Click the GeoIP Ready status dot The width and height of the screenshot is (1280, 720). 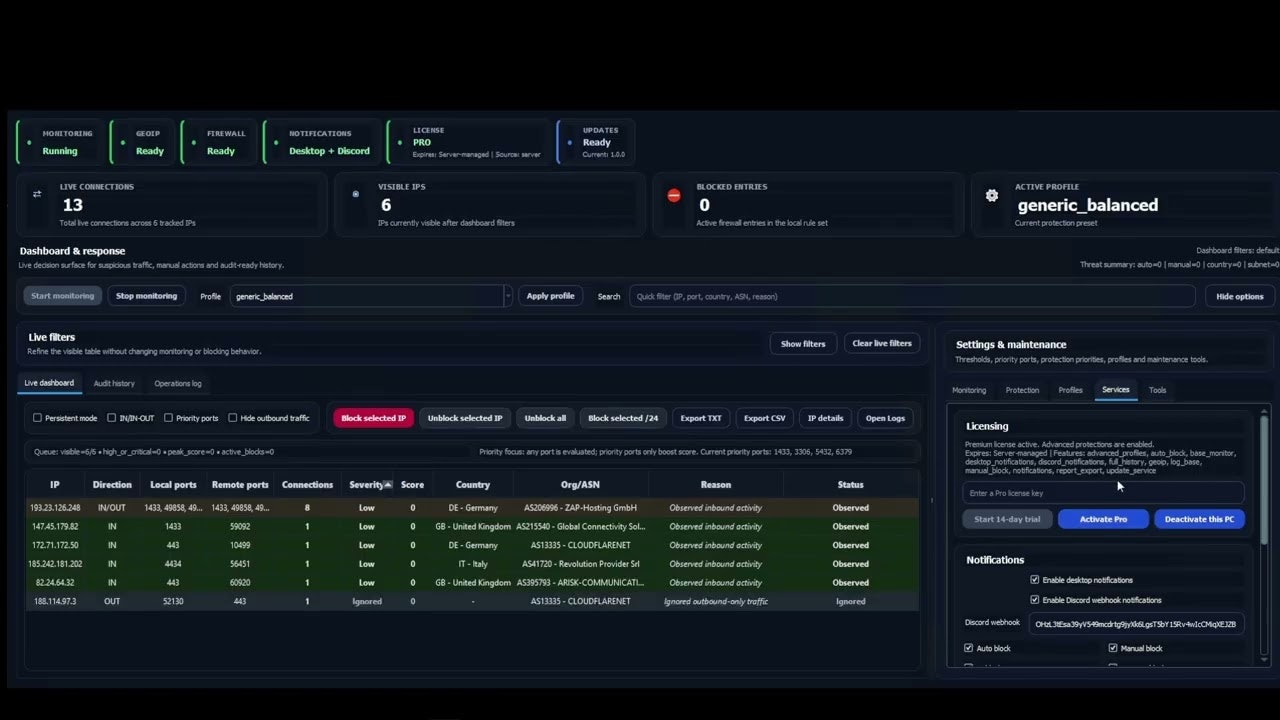tap(122, 143)
